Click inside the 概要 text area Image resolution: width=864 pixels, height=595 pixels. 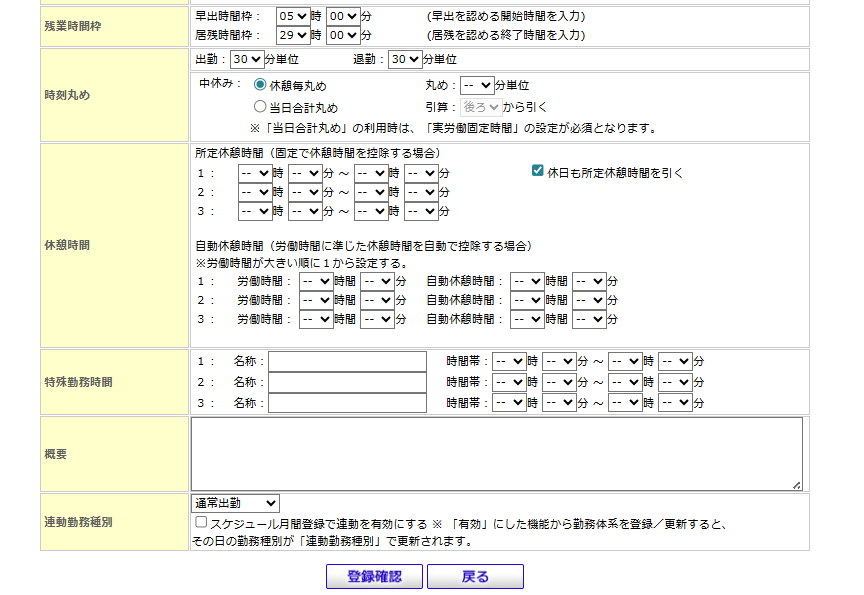[x=496, y=453]
